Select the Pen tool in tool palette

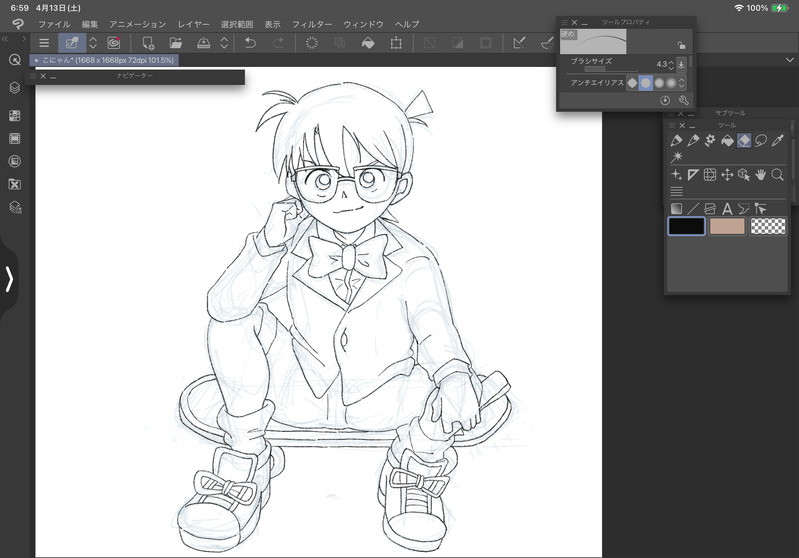pyautogui.click(x=676, y=140)
